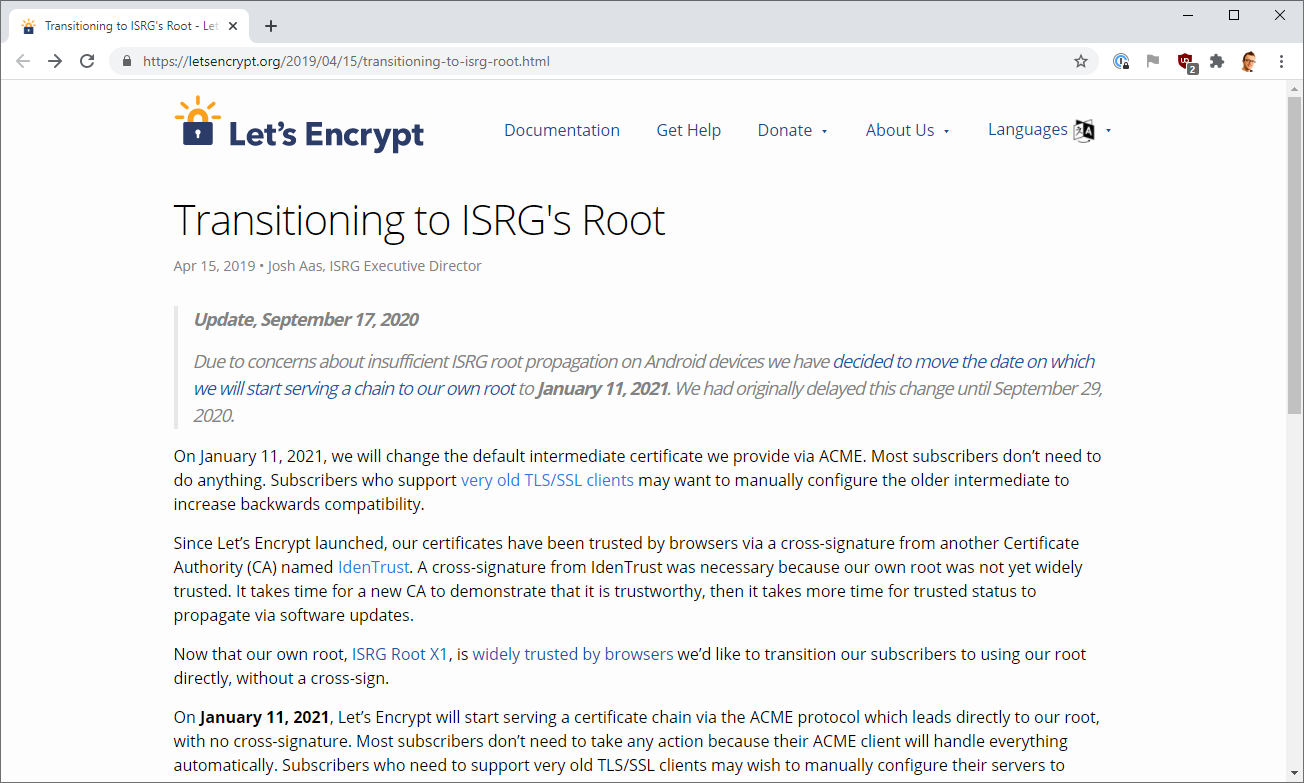Select the Get Help nav item
This screenshot has height=783, width=1304.
(x=688, y=130)
